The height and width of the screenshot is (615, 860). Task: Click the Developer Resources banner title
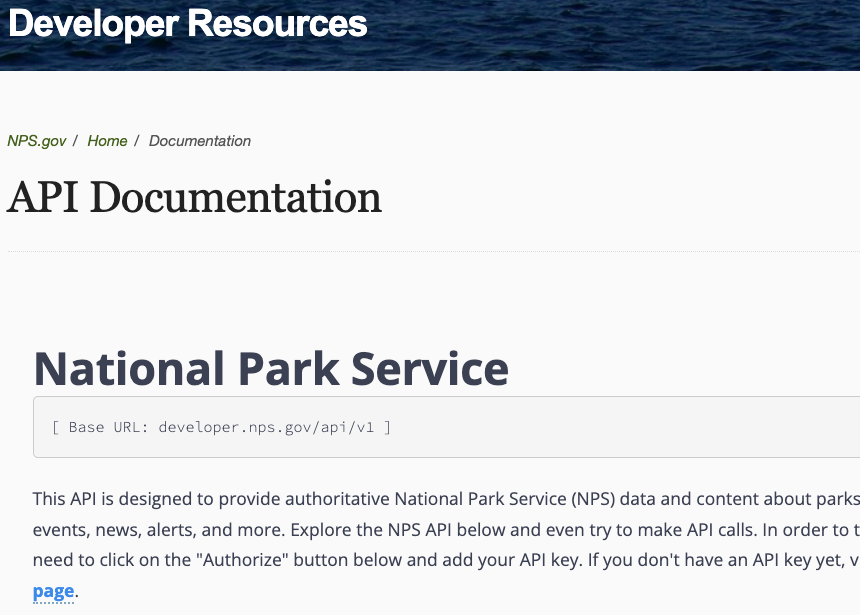188,24
